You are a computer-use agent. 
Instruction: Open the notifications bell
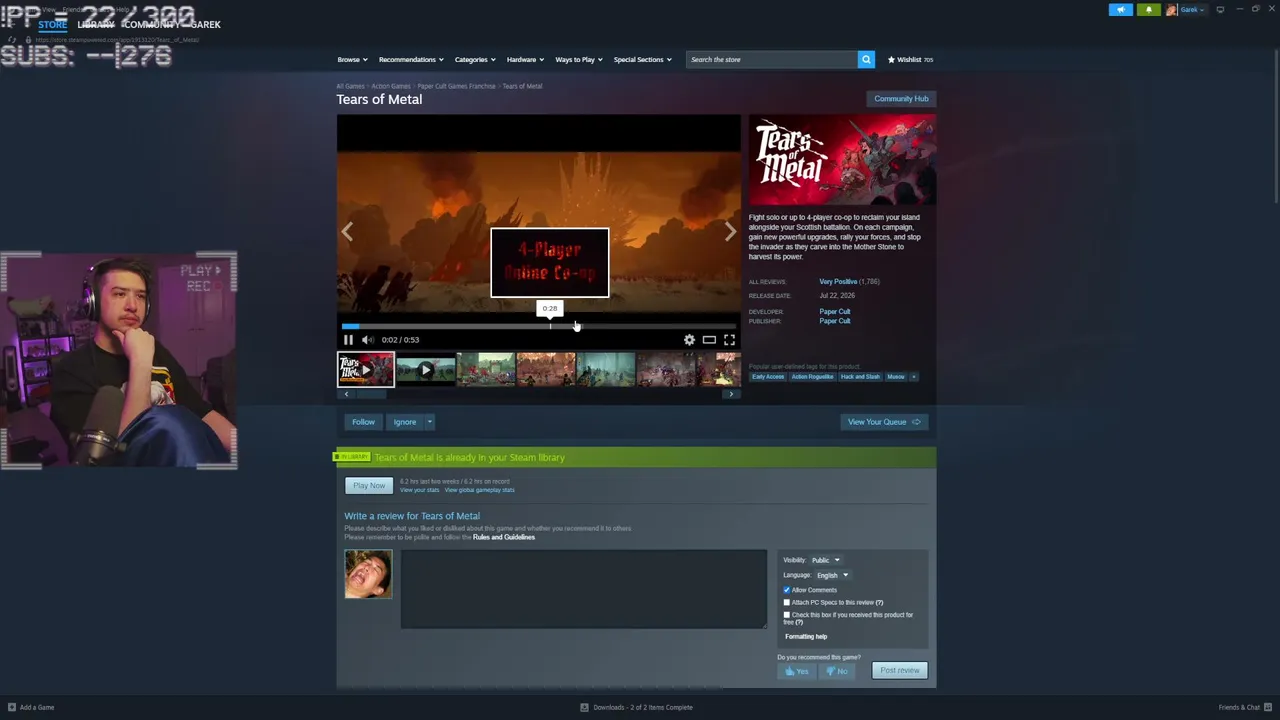point(1148,10)
